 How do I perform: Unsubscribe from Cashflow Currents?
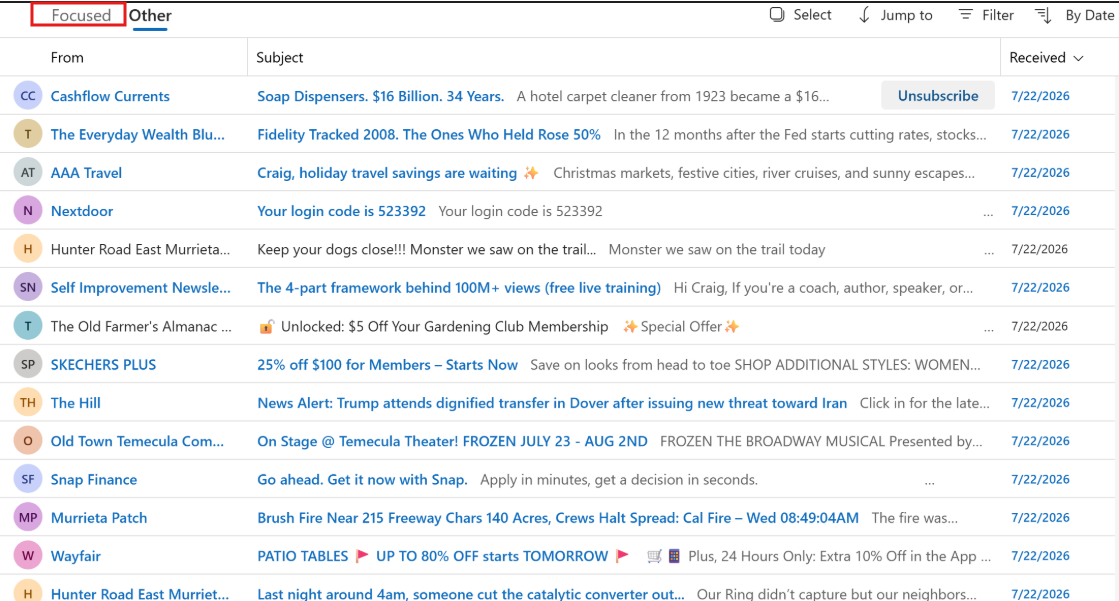(938, 96)
